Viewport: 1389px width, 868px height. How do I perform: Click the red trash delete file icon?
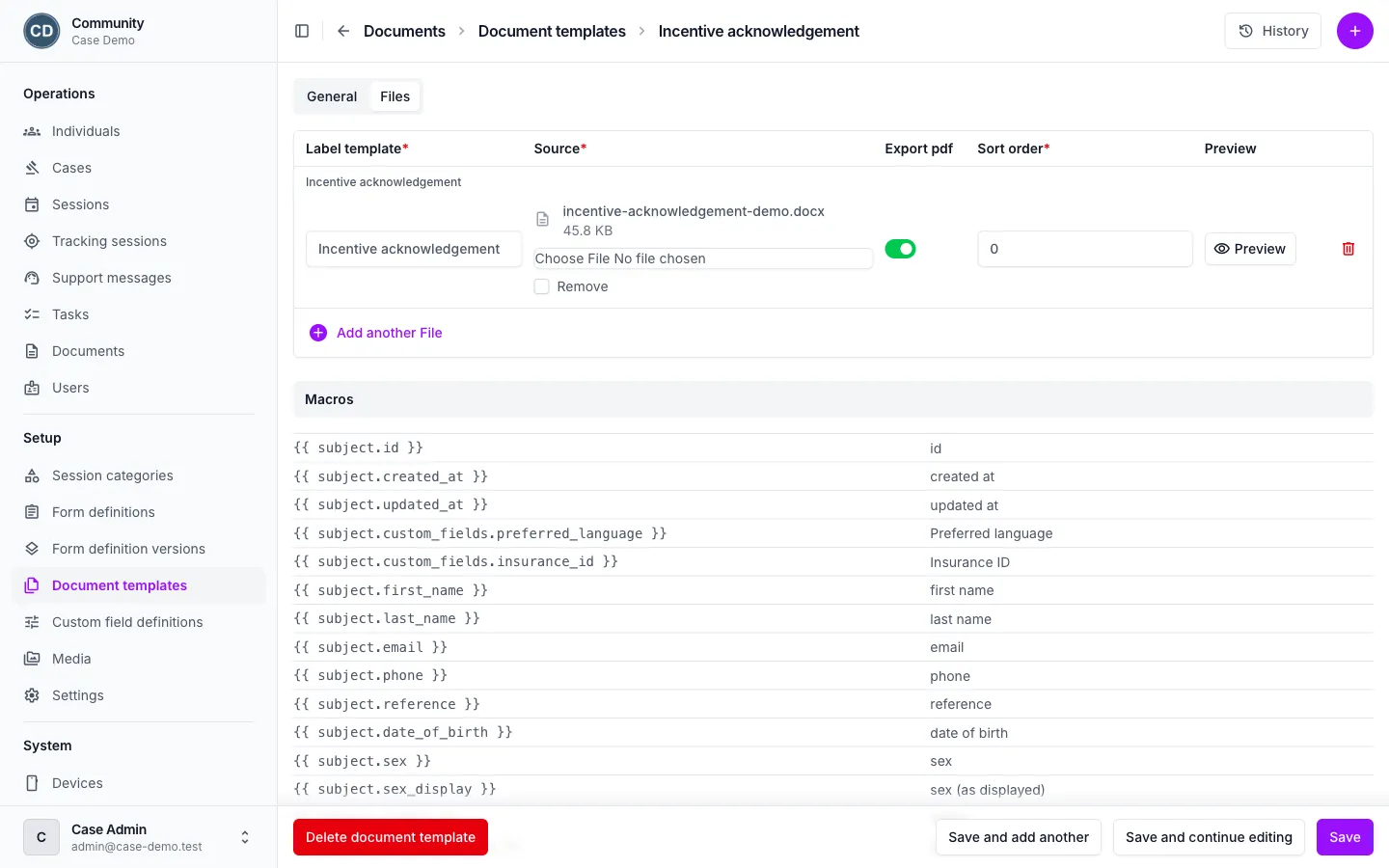point(1348,249)
